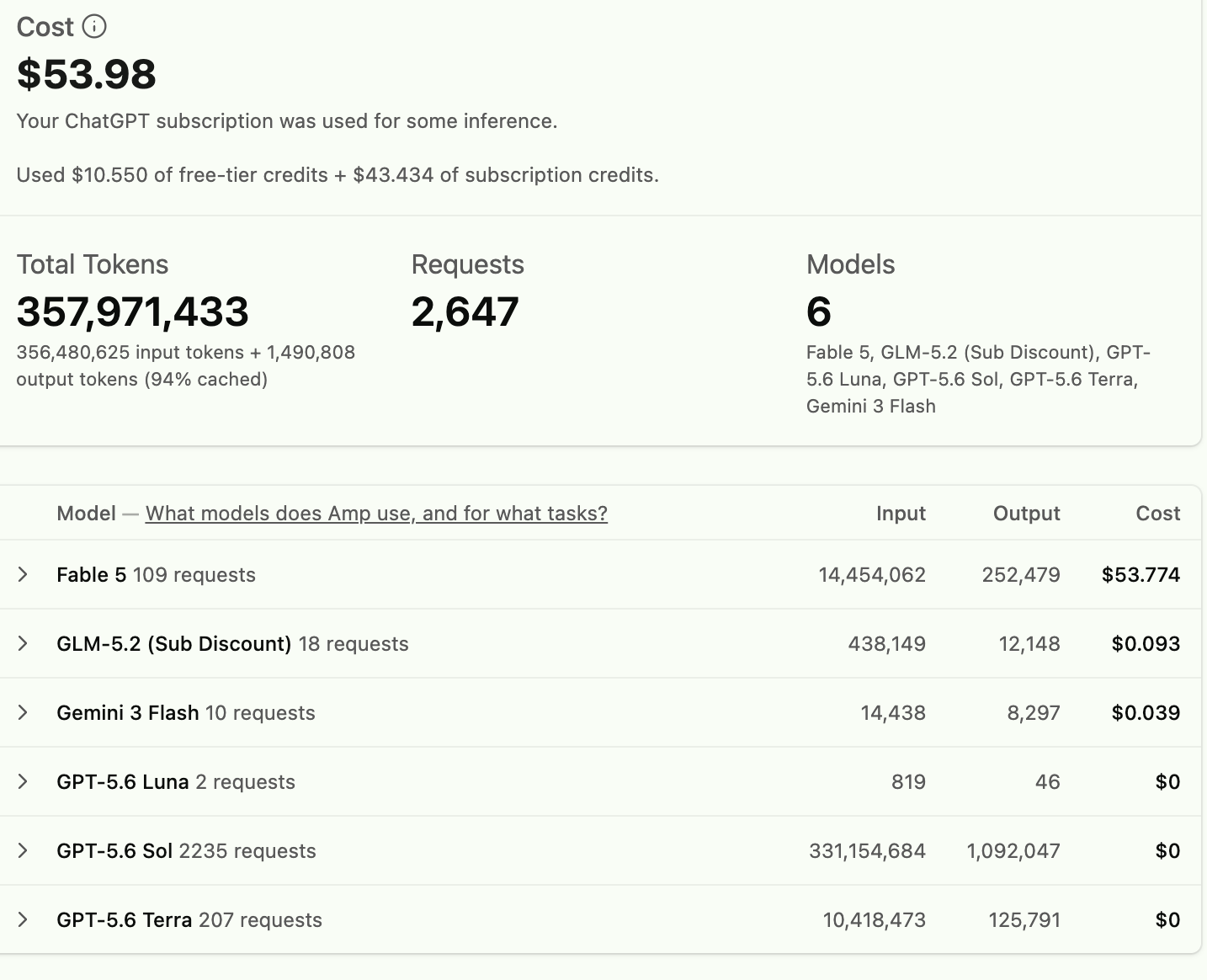Click the GPT-5.6 Luna model name
Image resolution: width=1207 pixels, height=980 pixels.
tap(123, 781)
